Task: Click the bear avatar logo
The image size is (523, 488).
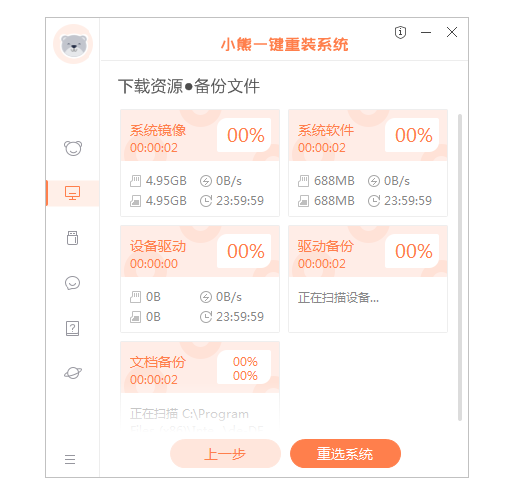Action: point(73,44)
